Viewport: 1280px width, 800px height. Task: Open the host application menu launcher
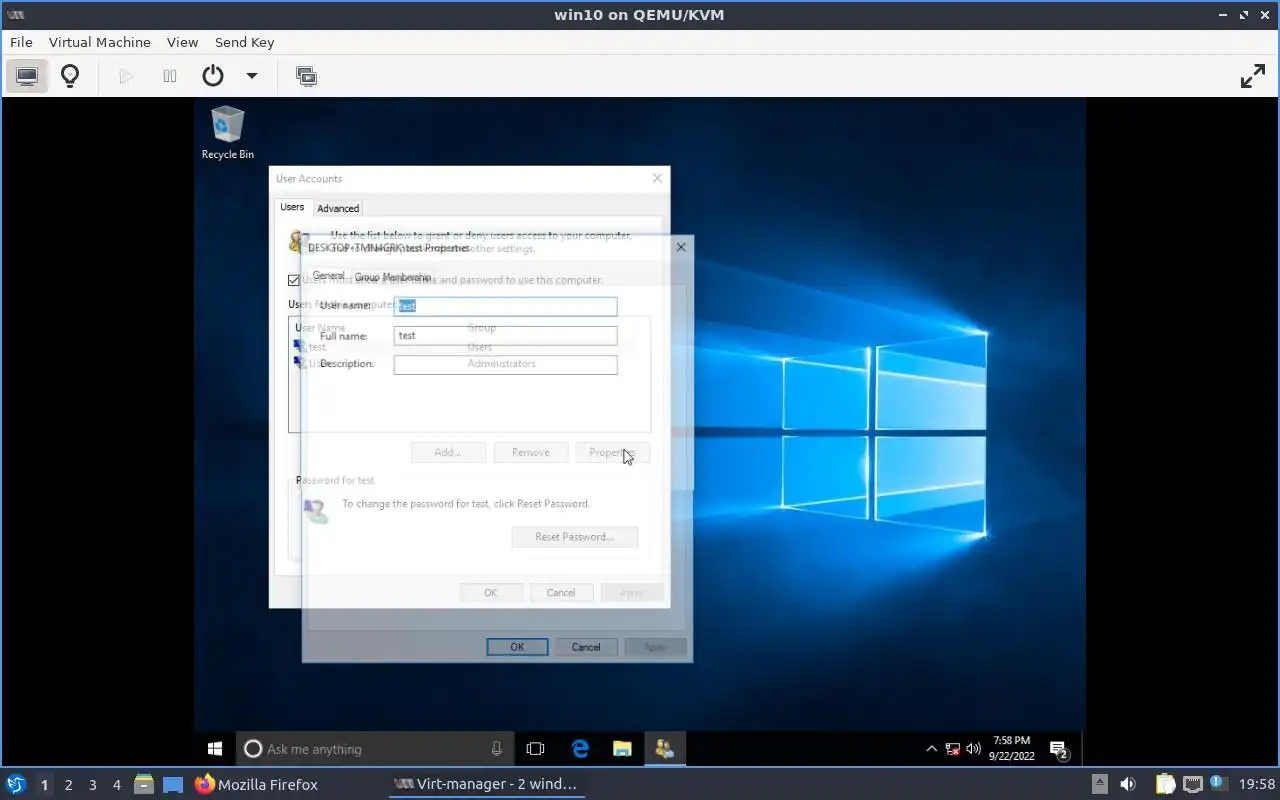click(15, 784)
